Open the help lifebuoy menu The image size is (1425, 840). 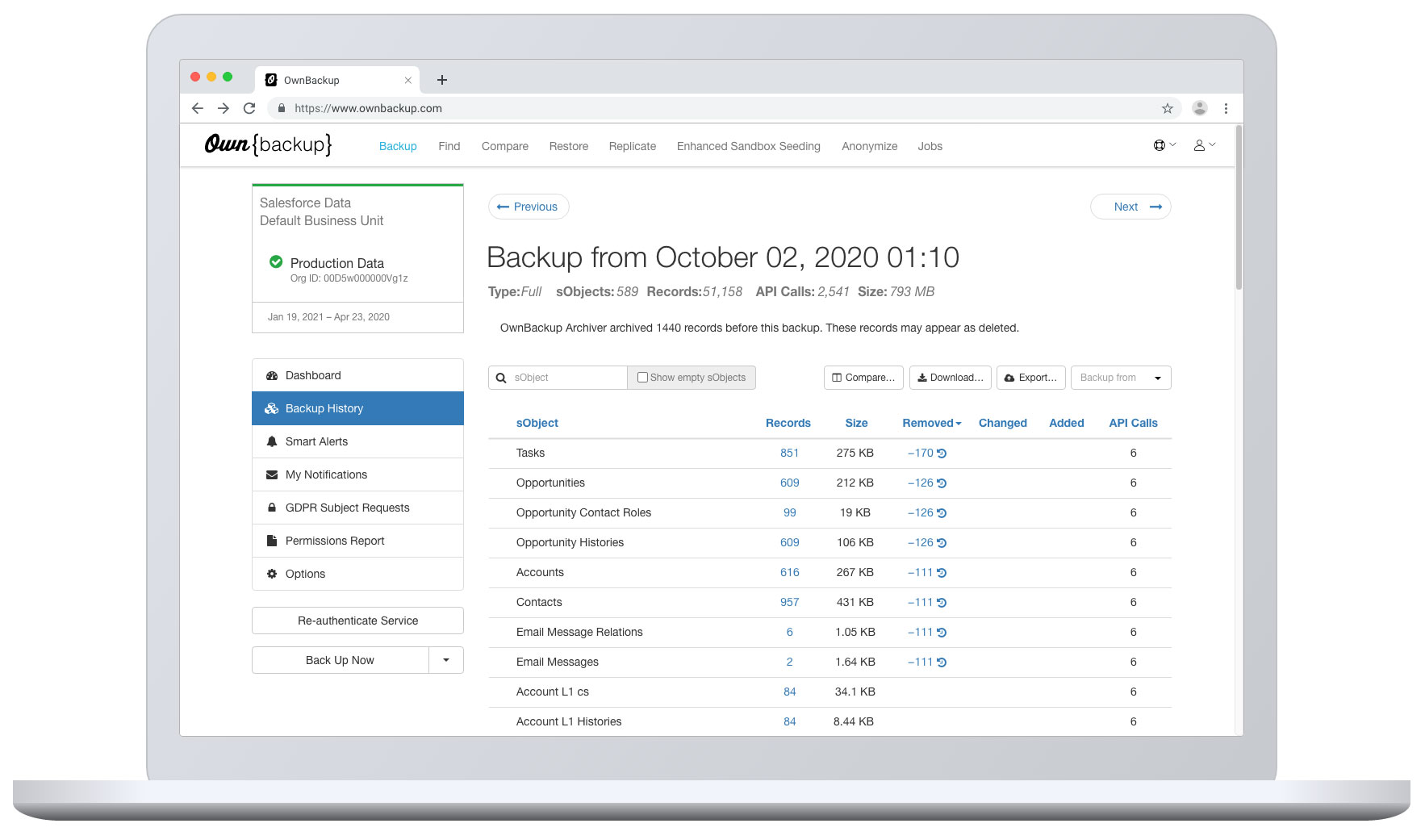(x=1164, y=145)
